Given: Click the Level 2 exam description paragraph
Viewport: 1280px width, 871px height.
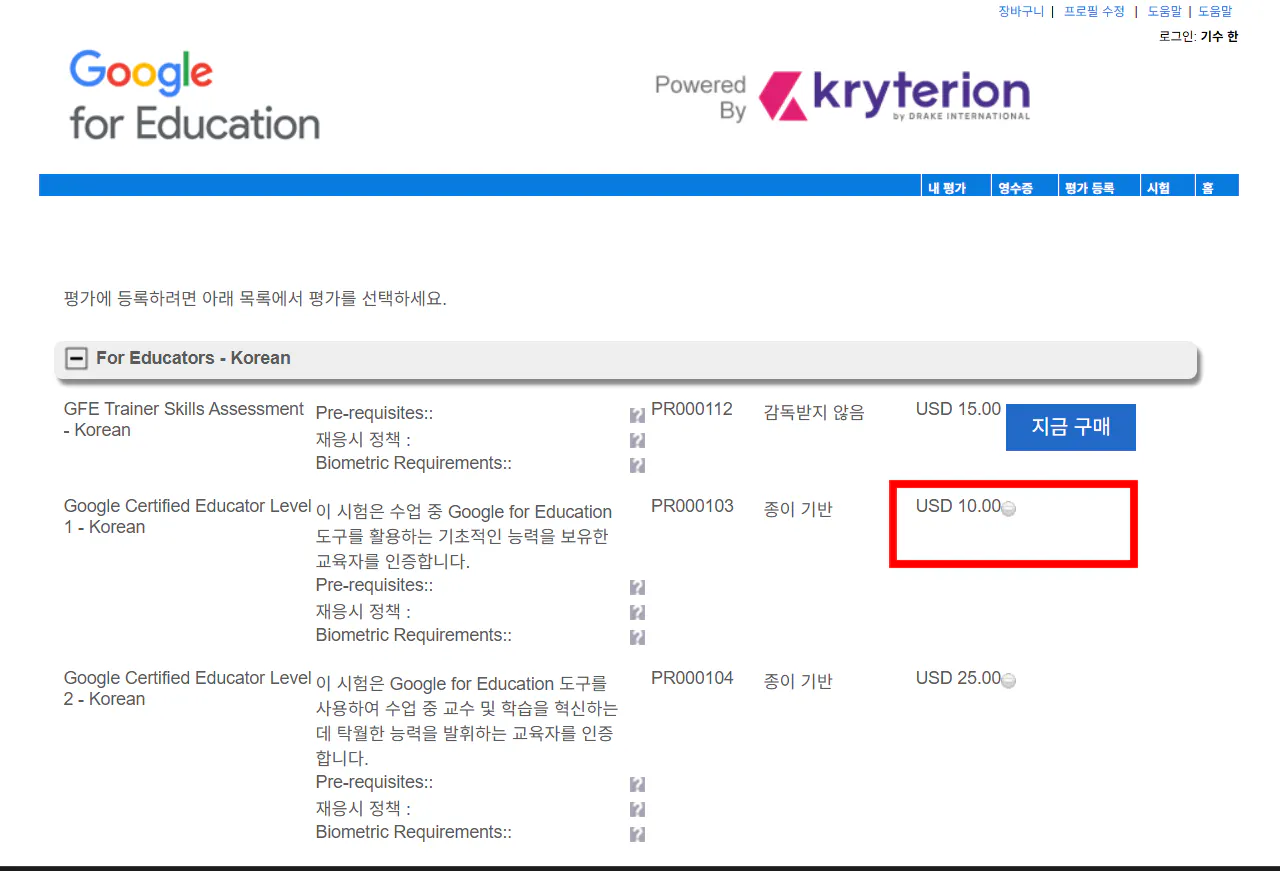Looking at the screenshot, I should (x=467, y=721).
